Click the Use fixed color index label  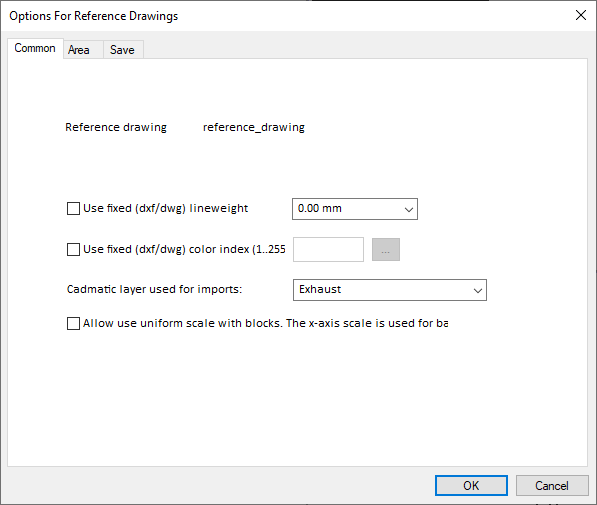pos(184,249)
